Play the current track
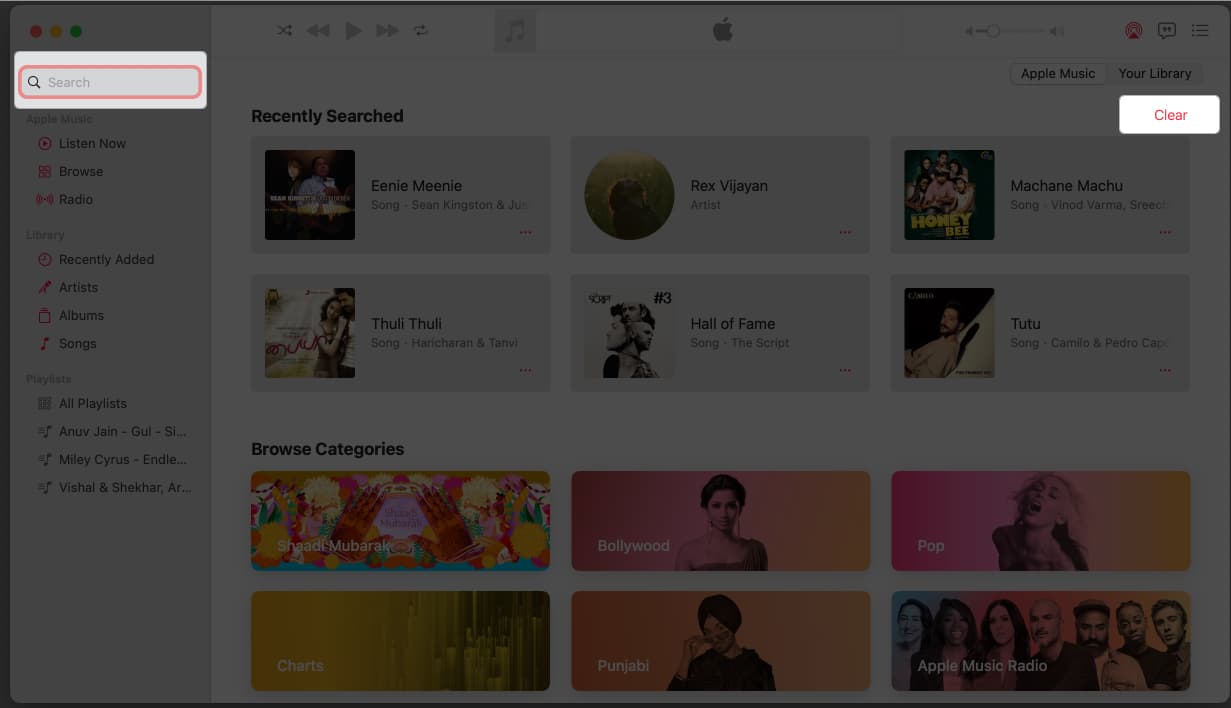The width and height of the screenshot is (1231, 708). pos(353,31)
